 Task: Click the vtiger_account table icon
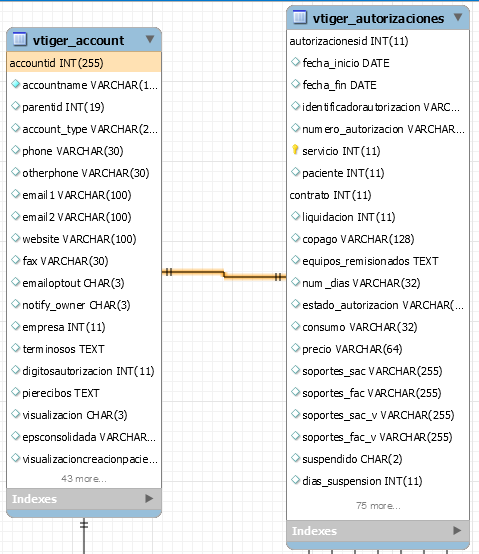pos(20,39)
